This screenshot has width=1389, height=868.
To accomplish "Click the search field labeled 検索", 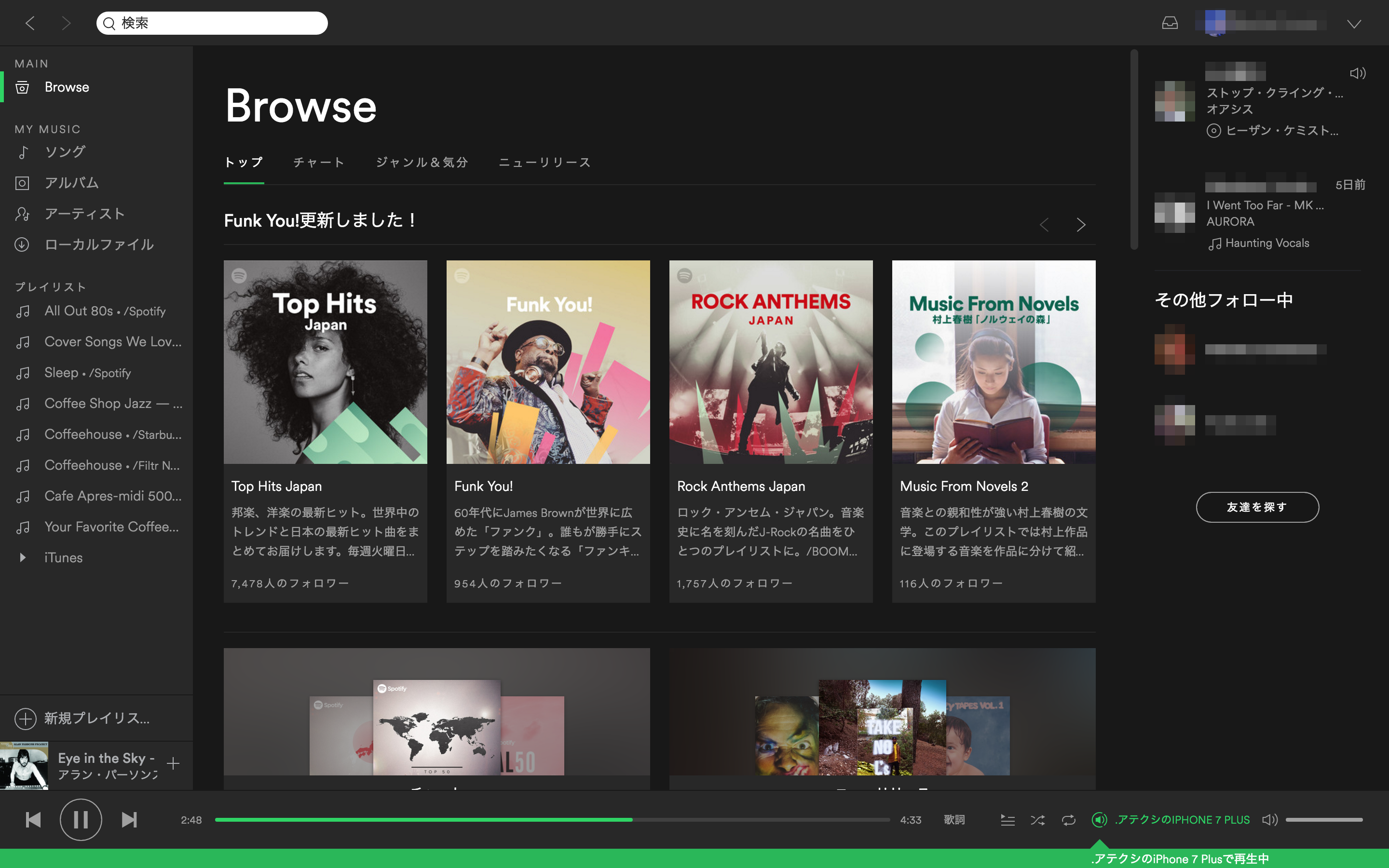I will coord(212,23).
